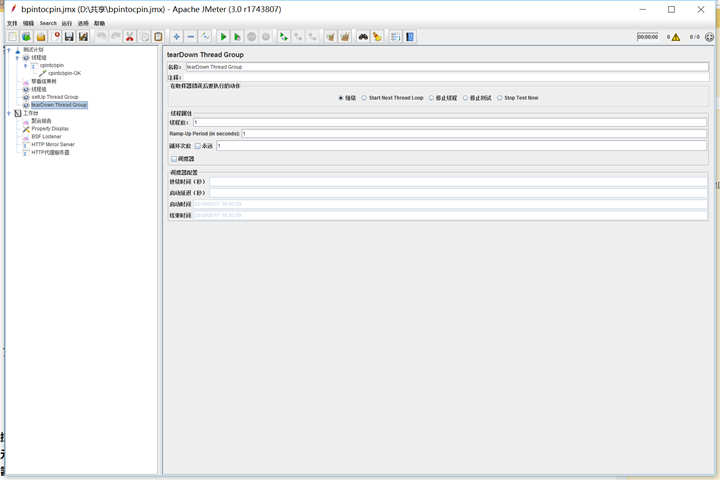Clear results with the single broom icon
The image size is (720, 480).
[331, 37]
